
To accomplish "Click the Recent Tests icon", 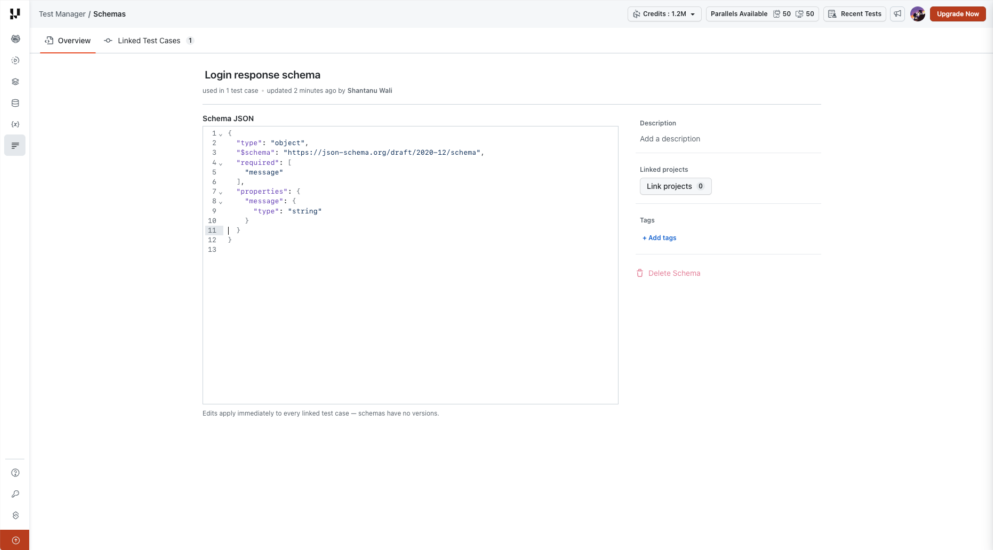I will click(x=832, y=14).
